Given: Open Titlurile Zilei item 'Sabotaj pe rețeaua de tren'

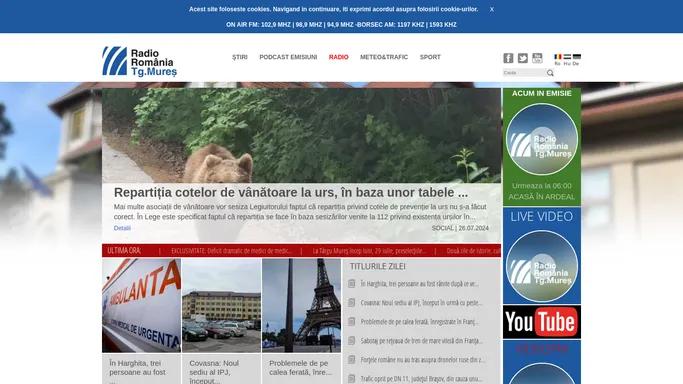Looking at the screenshot, I should click(421, 340).
